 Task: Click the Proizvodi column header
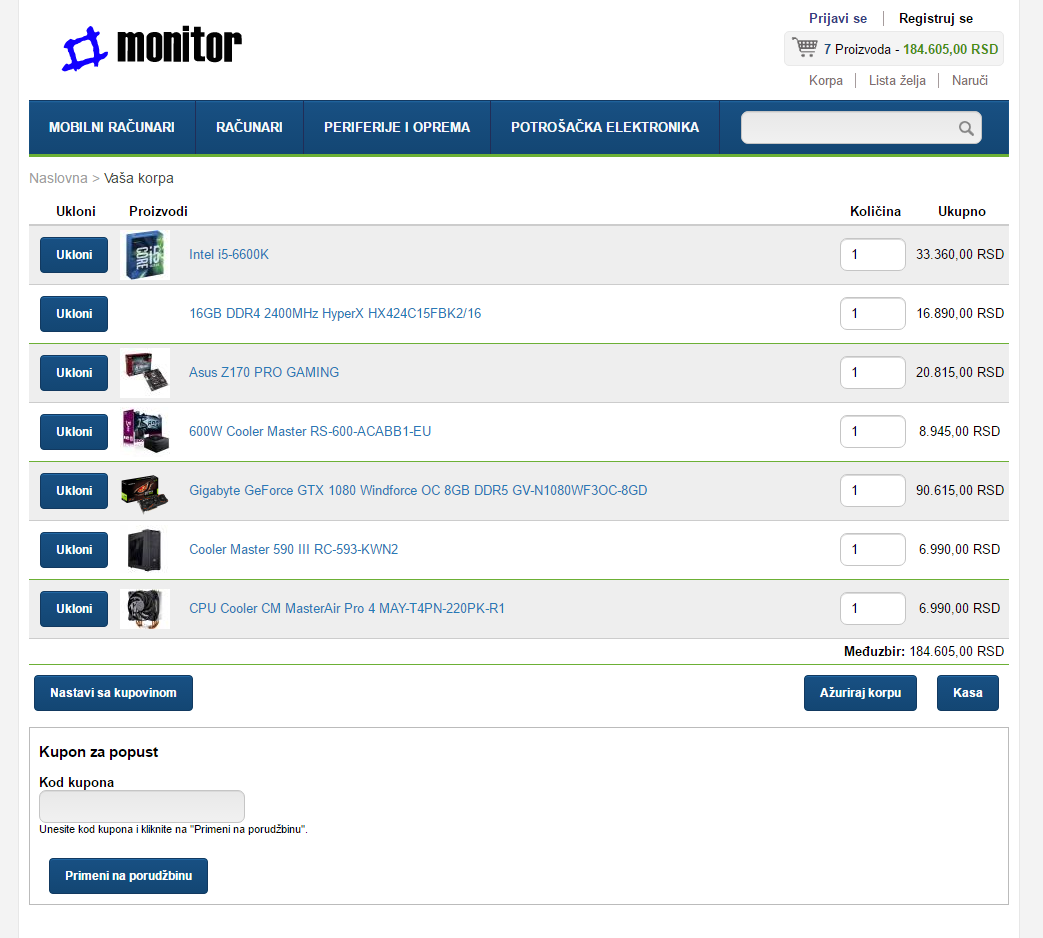pyautogui.click(x=158, y=212)
